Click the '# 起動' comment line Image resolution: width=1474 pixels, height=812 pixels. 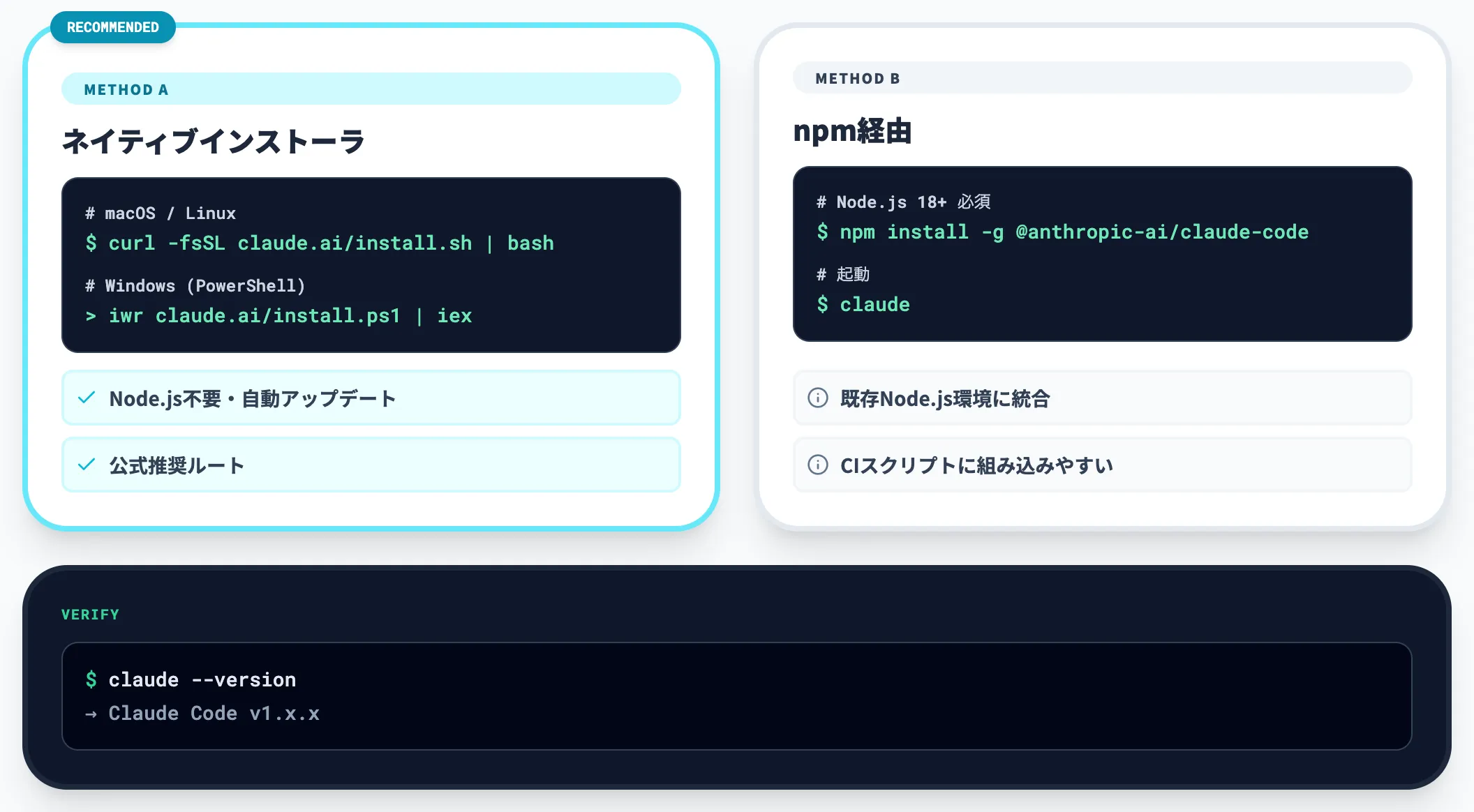843,275
